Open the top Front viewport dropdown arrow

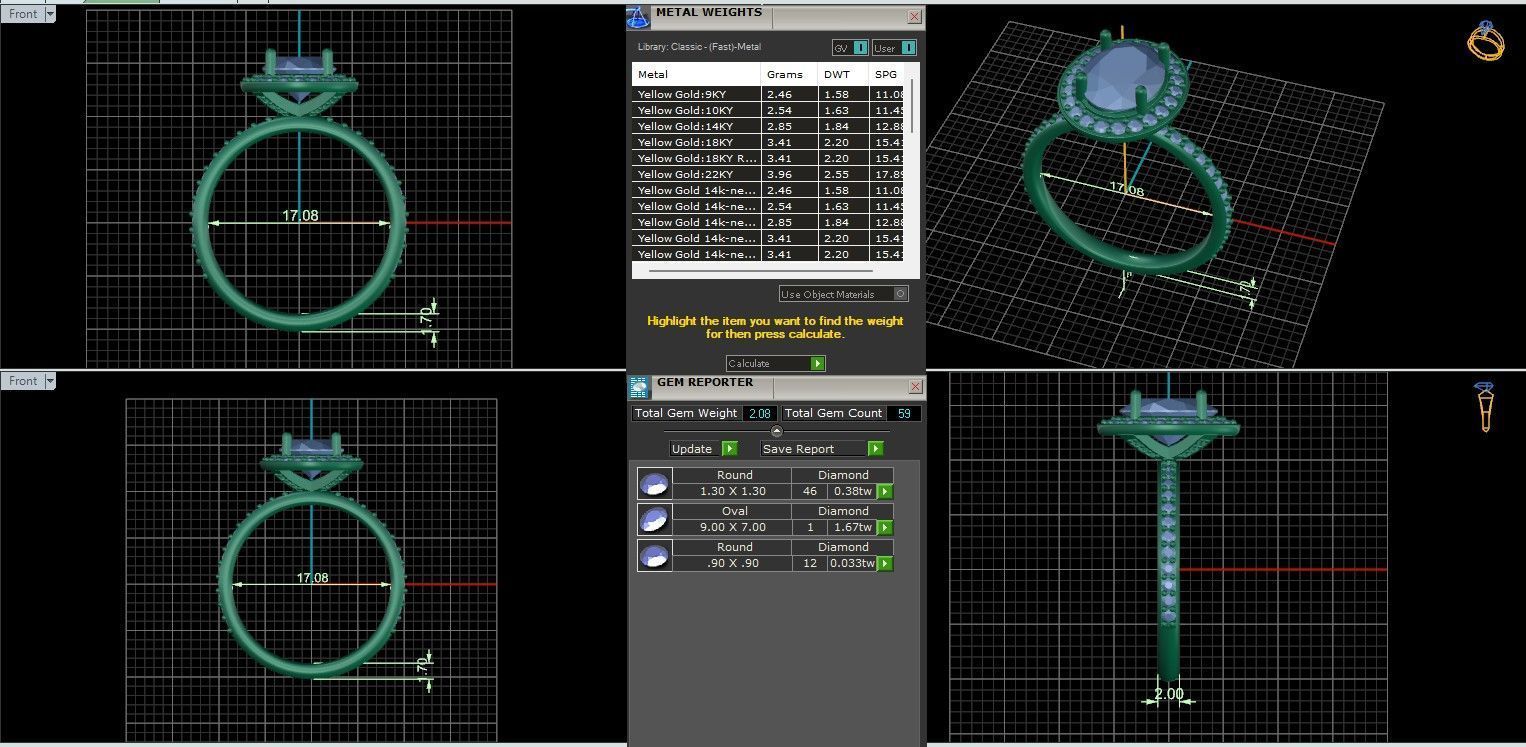point(50,14)
